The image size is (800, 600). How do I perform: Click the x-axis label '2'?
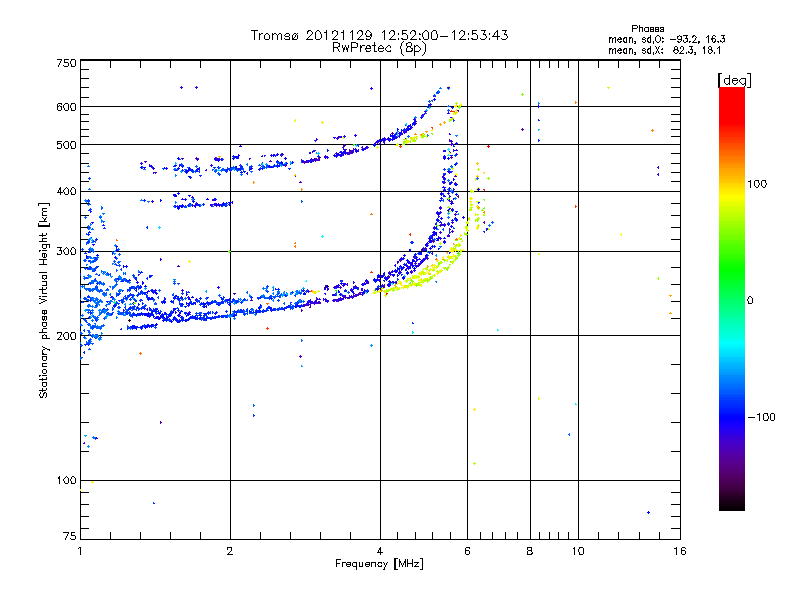[230, 551]
